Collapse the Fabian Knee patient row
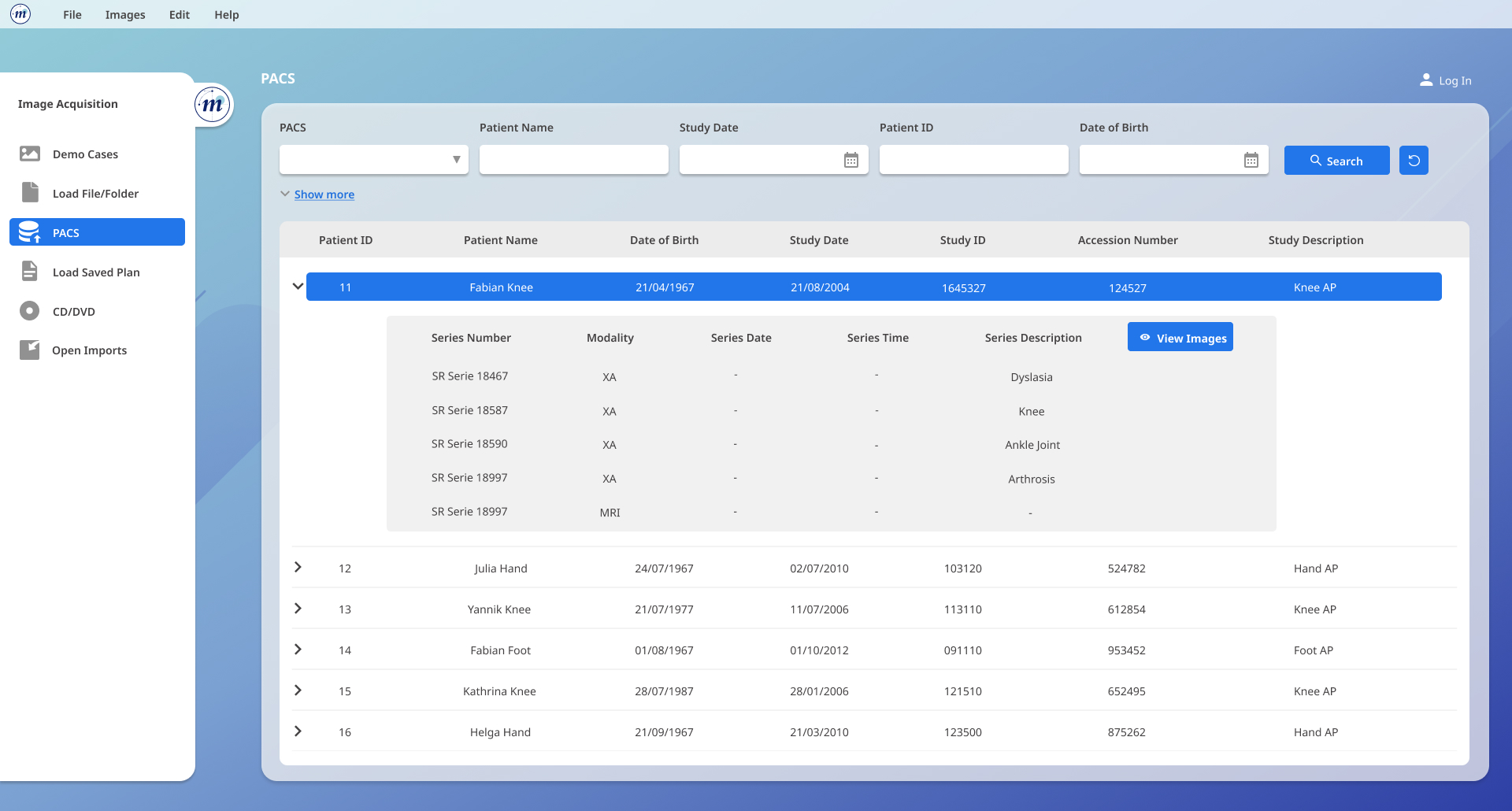Image resolution: width=1512 pixels, height=811 pixels. (298, 287)
